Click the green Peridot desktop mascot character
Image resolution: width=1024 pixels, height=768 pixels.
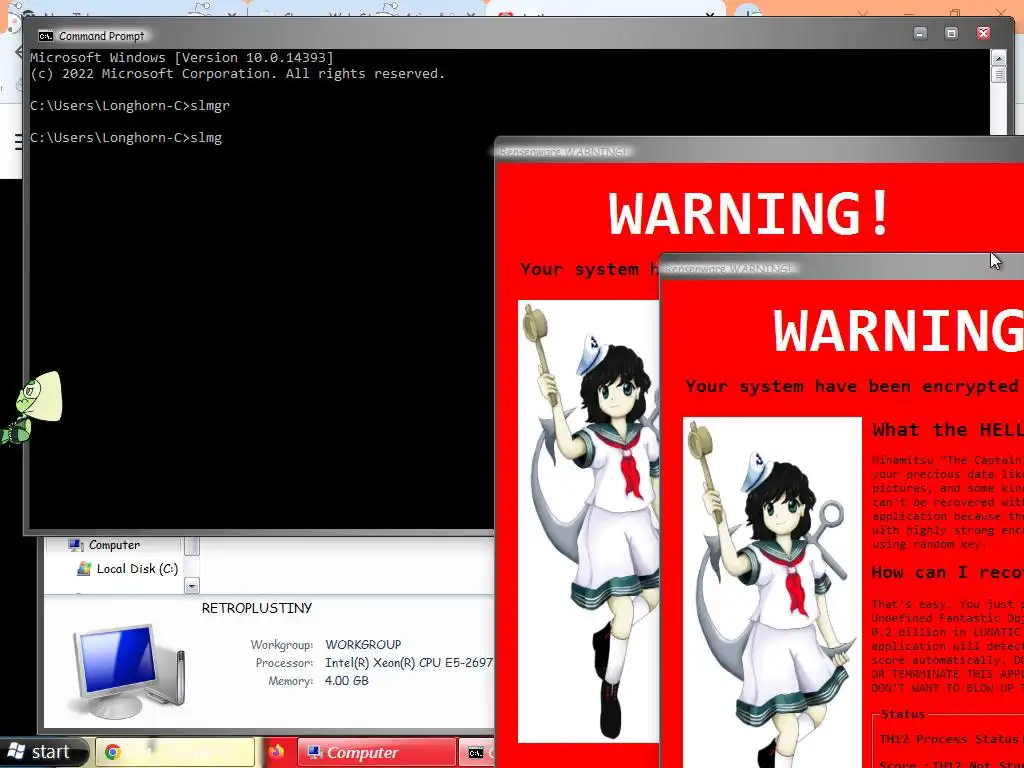[31, 408]
